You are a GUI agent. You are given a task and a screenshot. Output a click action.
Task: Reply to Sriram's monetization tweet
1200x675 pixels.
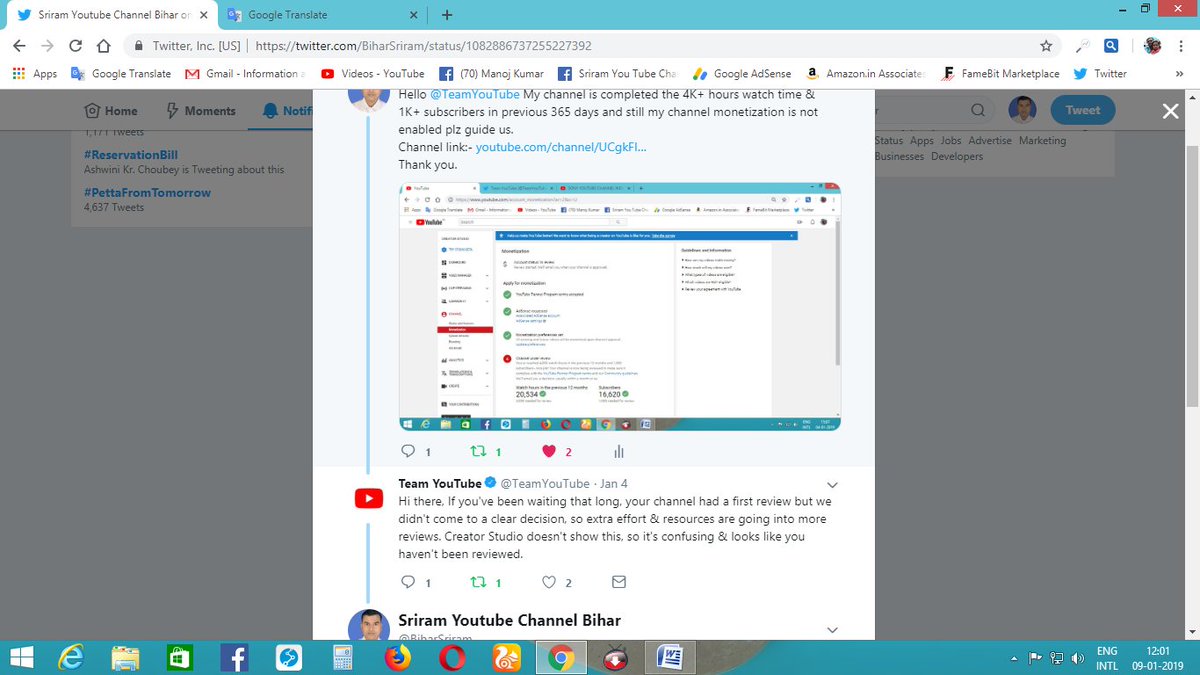coord(408,452)
